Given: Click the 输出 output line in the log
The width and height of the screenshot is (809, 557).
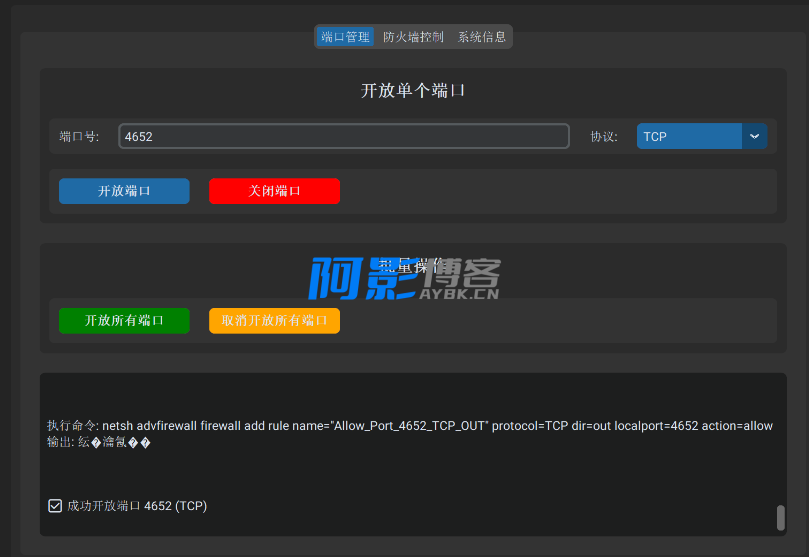Looking at the screenshot, I should coord(98,443).
